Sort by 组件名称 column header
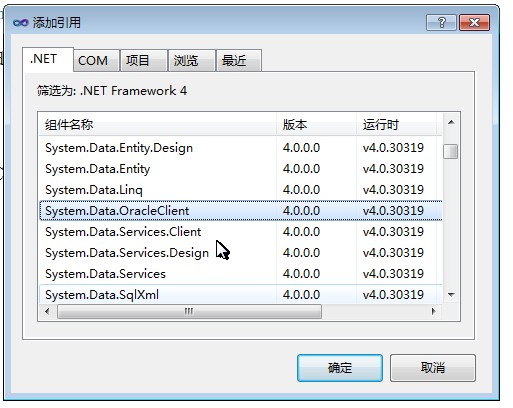 158,125
